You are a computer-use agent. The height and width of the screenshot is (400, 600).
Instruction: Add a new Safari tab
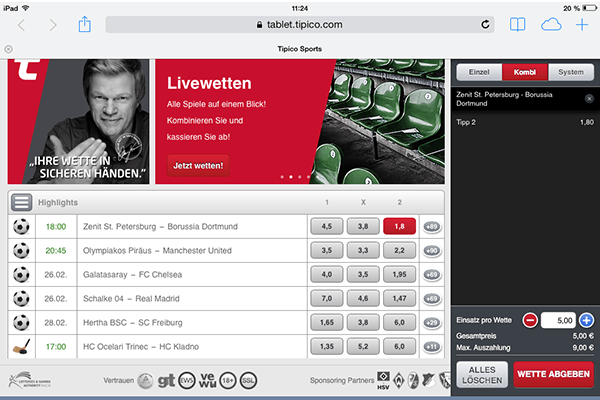click(x=582, y=25)
